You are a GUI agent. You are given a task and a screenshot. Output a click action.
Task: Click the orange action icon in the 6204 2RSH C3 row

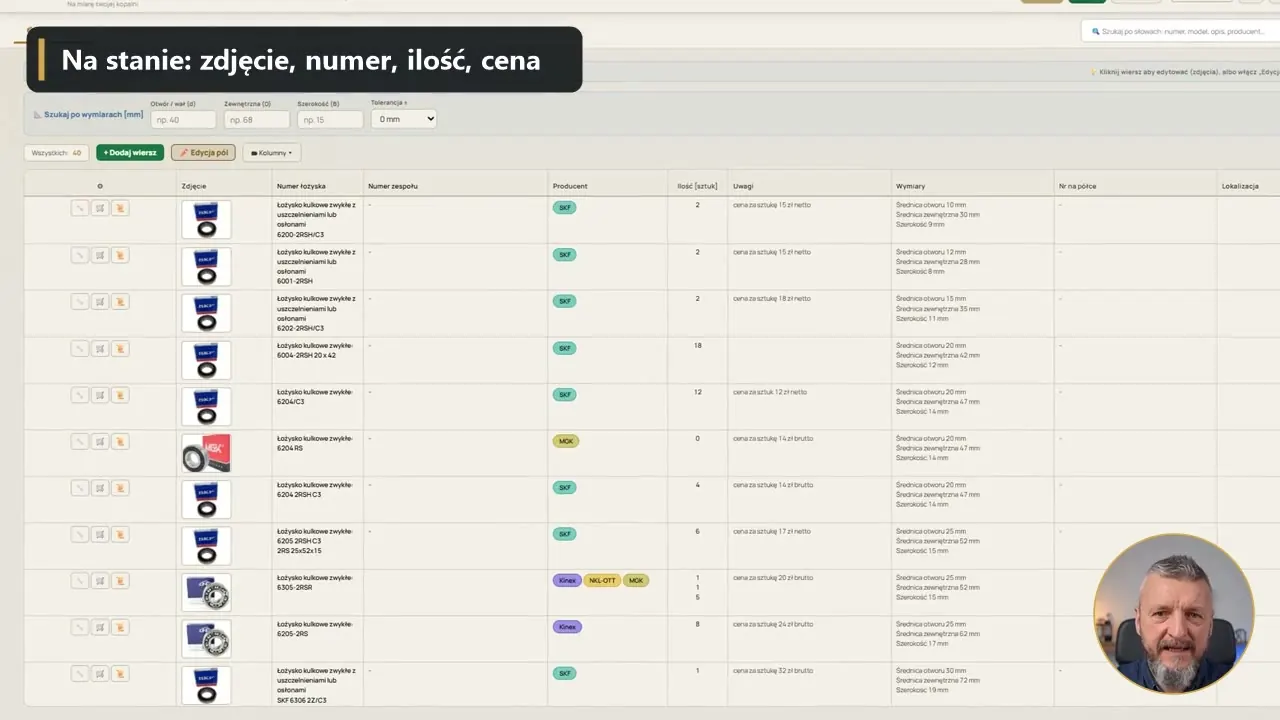[120, 488]
